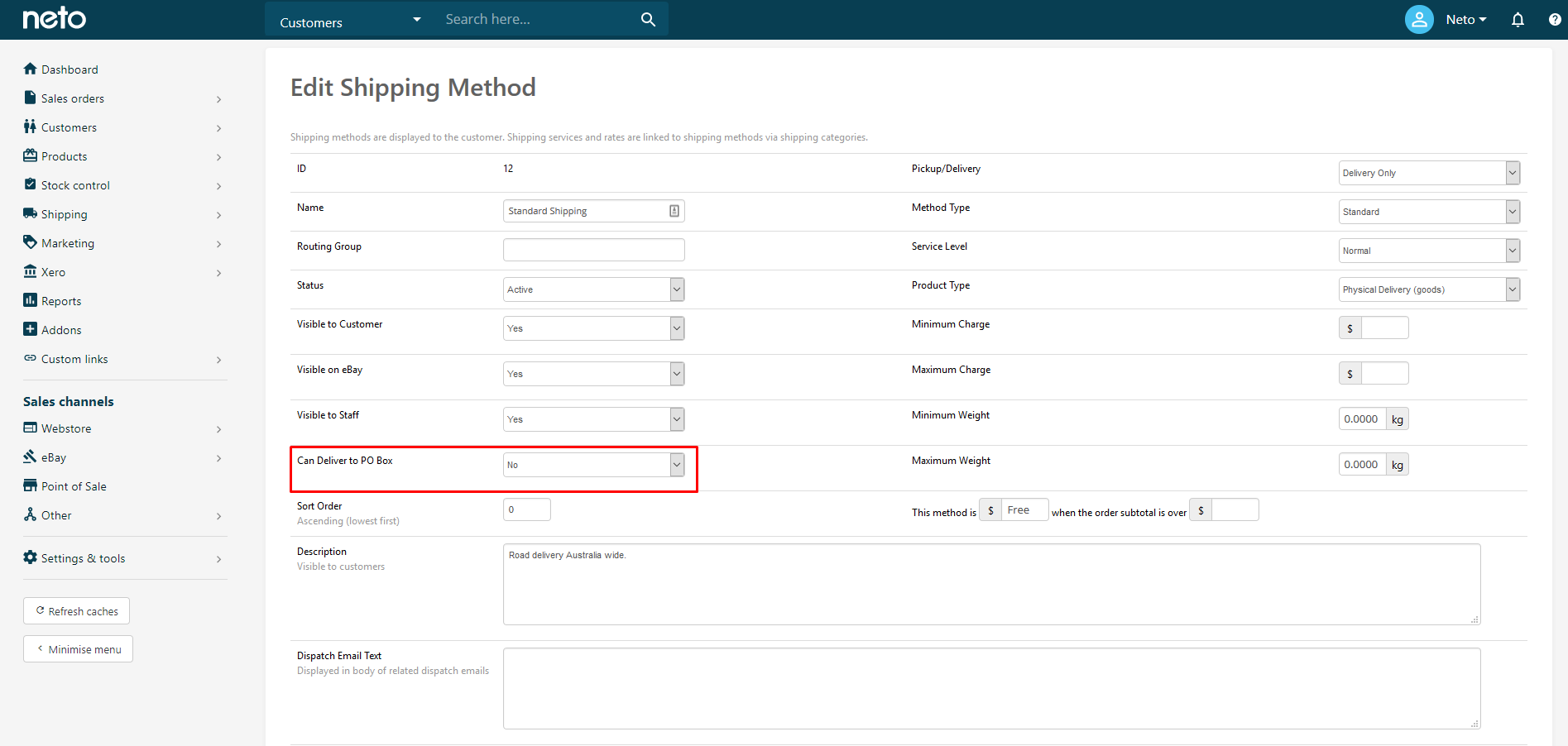Click the Settings & tools gear icon
Screen dimensions: 1568x746
pyautogui.click(x=31, y=557)
